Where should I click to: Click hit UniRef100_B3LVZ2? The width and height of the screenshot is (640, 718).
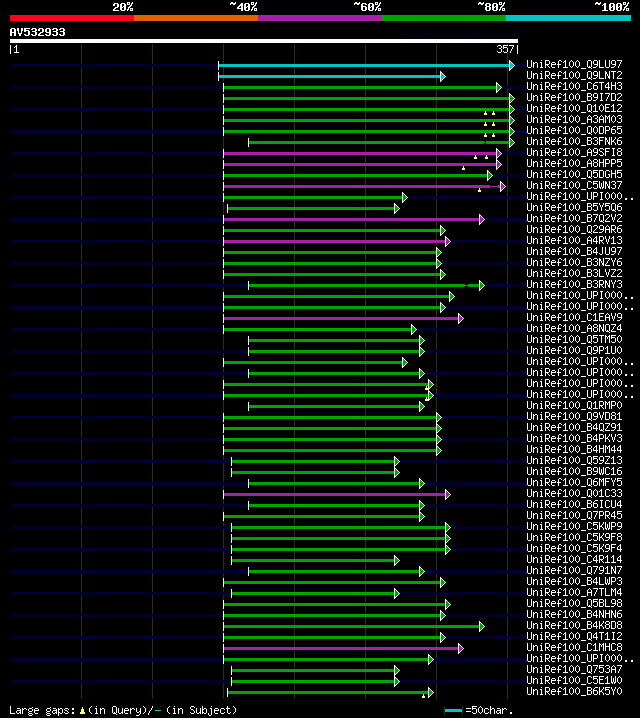tap(574, 273)
